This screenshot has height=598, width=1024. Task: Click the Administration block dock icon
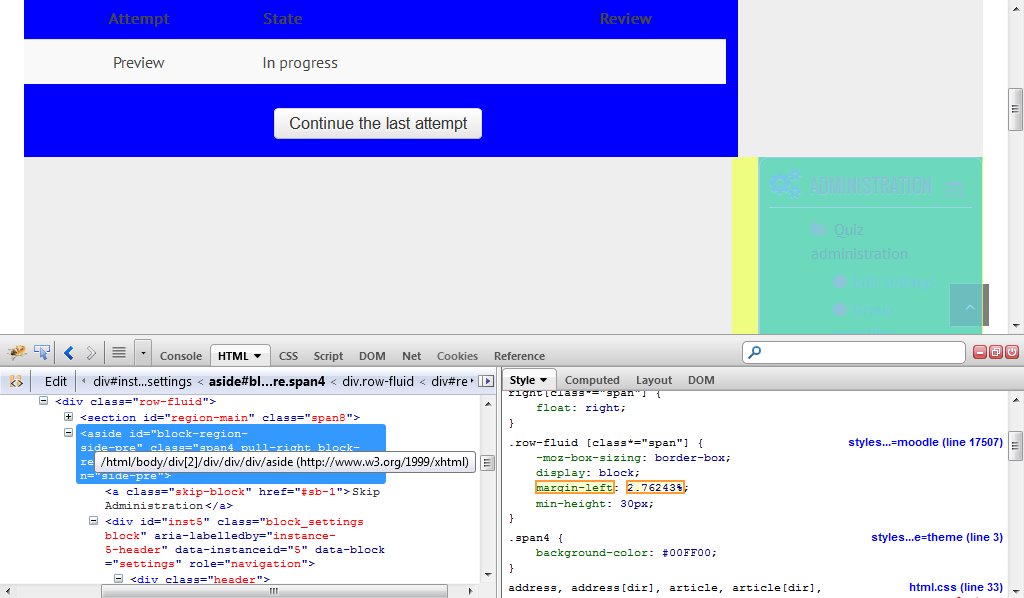coord(954,190)
